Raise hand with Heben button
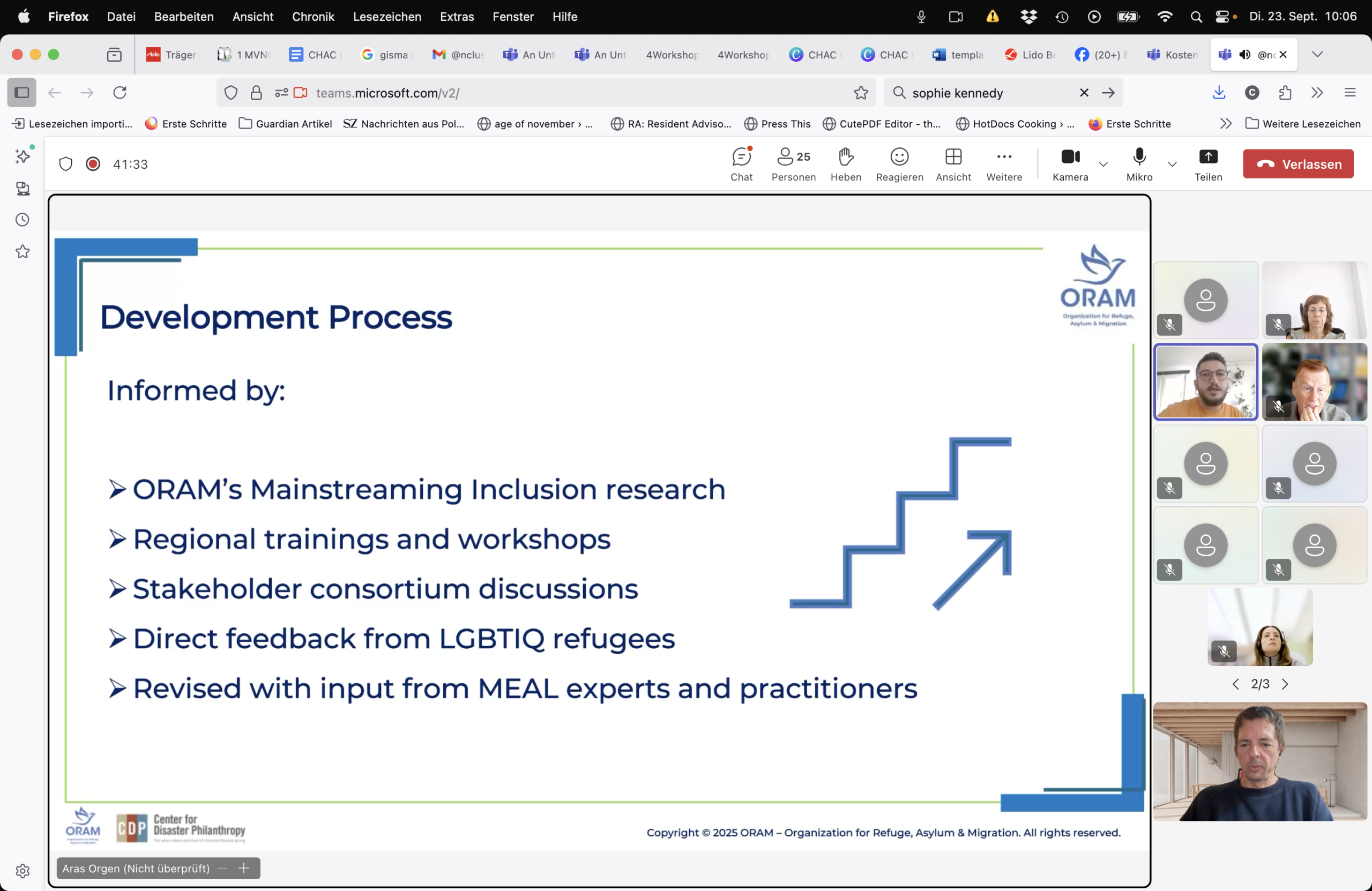Screen dimensions: 1372x891 (846, 164)
